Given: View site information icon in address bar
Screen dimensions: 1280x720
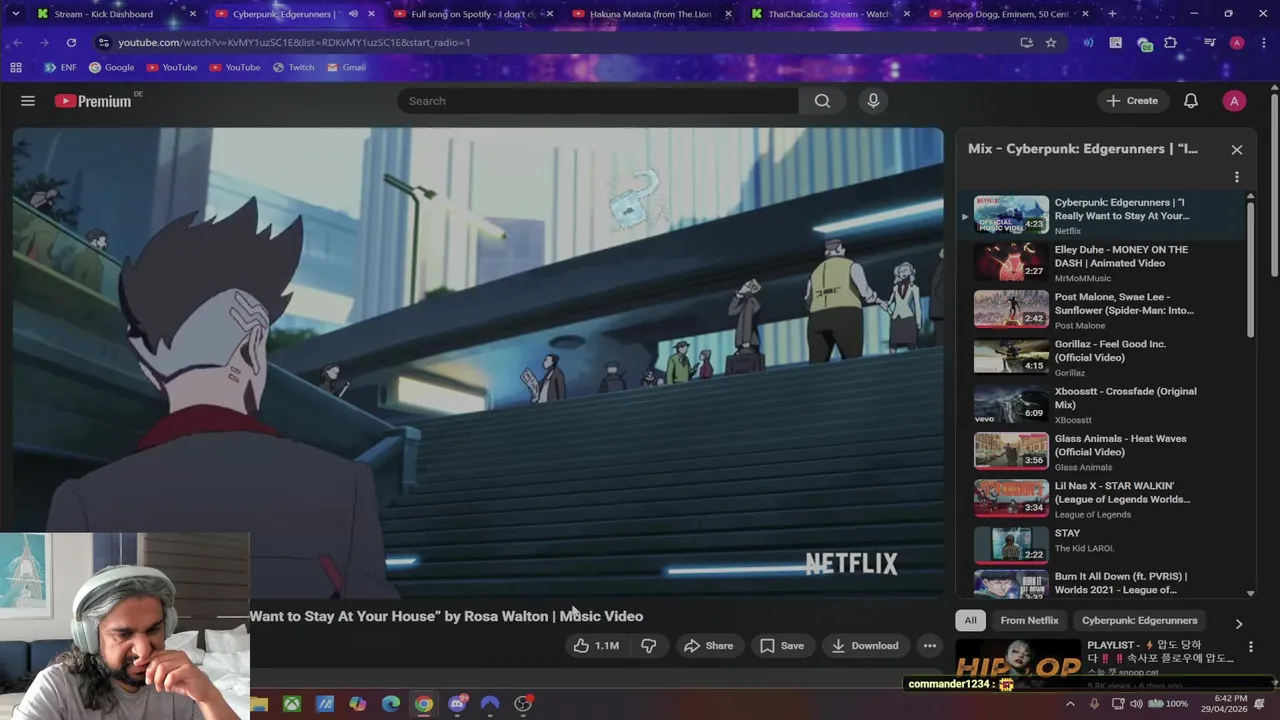Looking at the screenshot, I should (103, 43).
